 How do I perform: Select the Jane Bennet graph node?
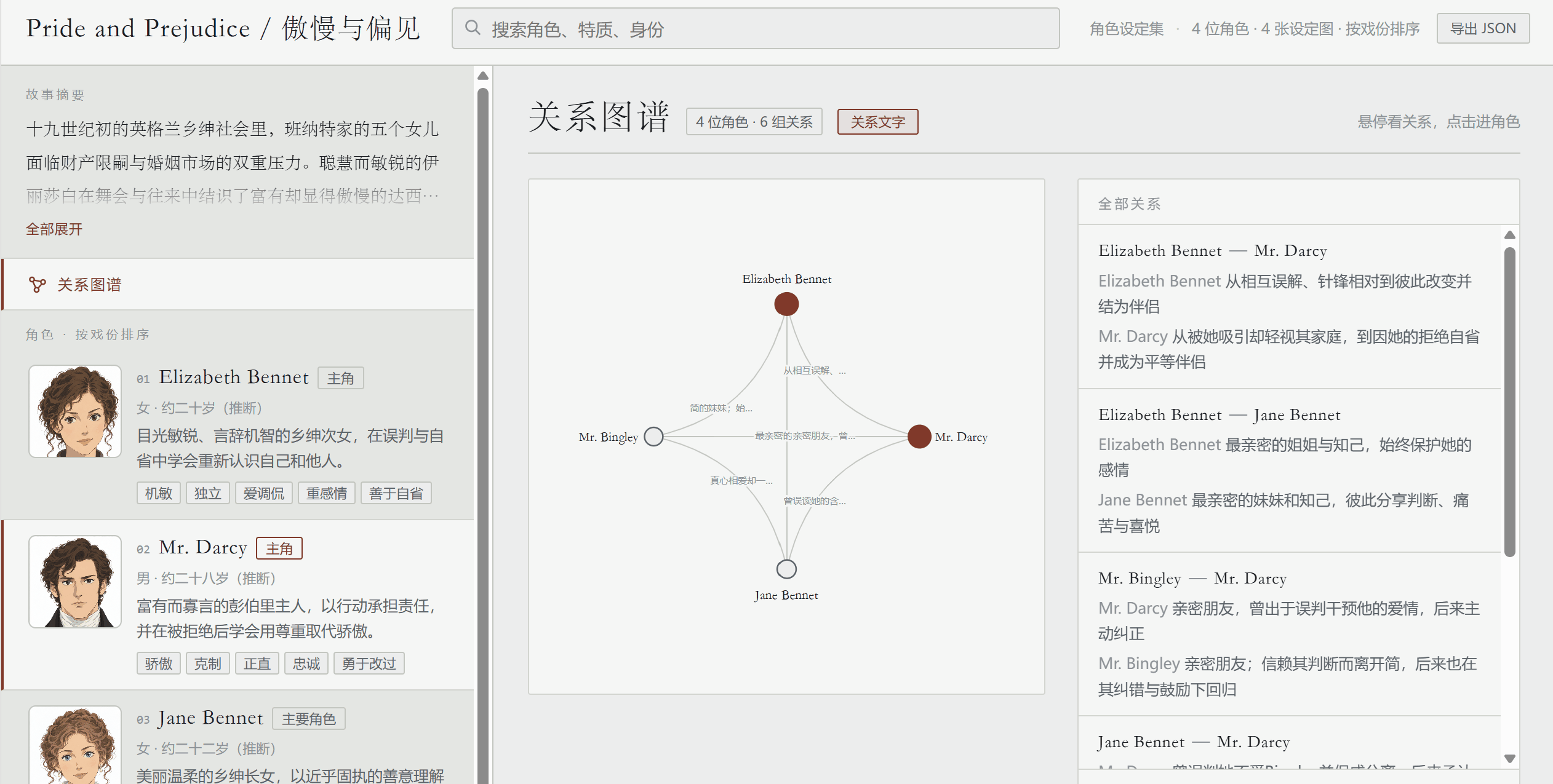tap(786, 569)
